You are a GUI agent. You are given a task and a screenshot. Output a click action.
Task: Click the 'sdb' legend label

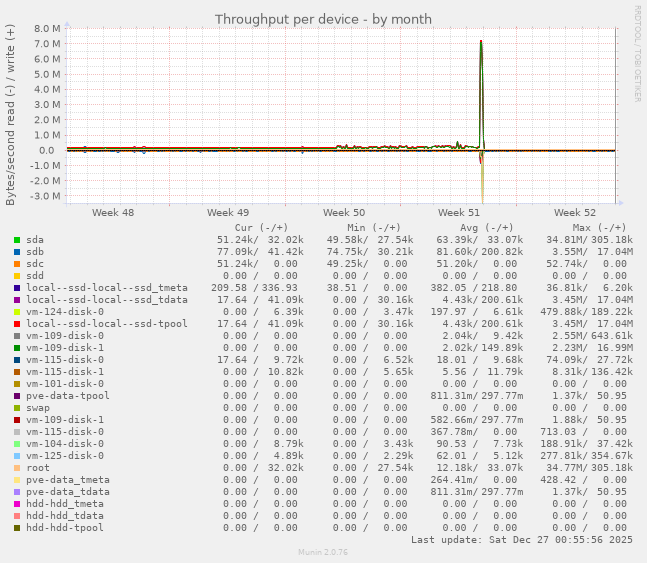click(35, 252)
